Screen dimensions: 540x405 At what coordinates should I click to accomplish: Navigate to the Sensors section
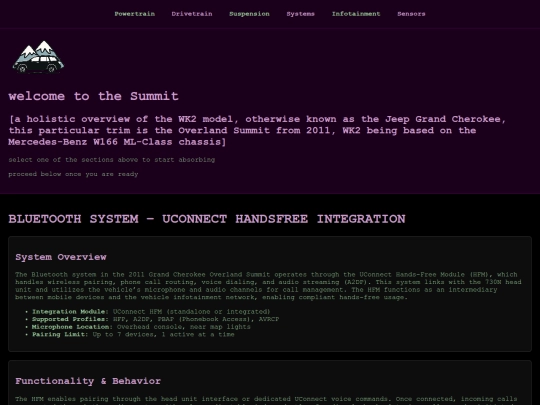(411, 14)
